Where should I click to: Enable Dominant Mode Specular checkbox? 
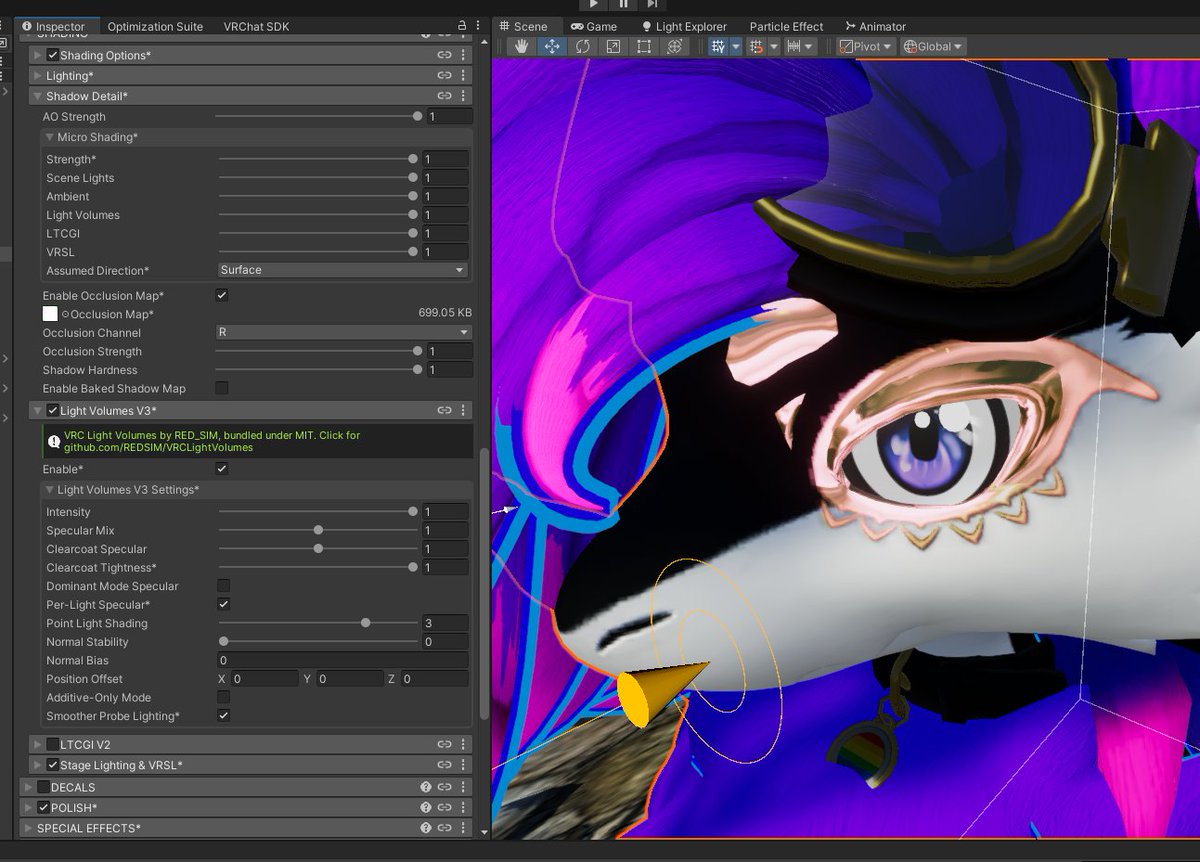click(x=223, y=586)
